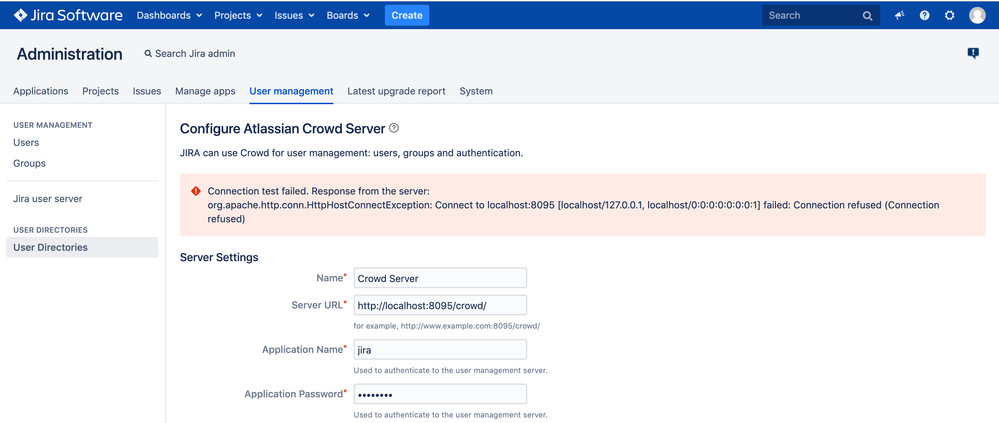This screenshot has width=999, height=423.
Task: Open the feedback megaphone icon
Action: coord(900,15)
